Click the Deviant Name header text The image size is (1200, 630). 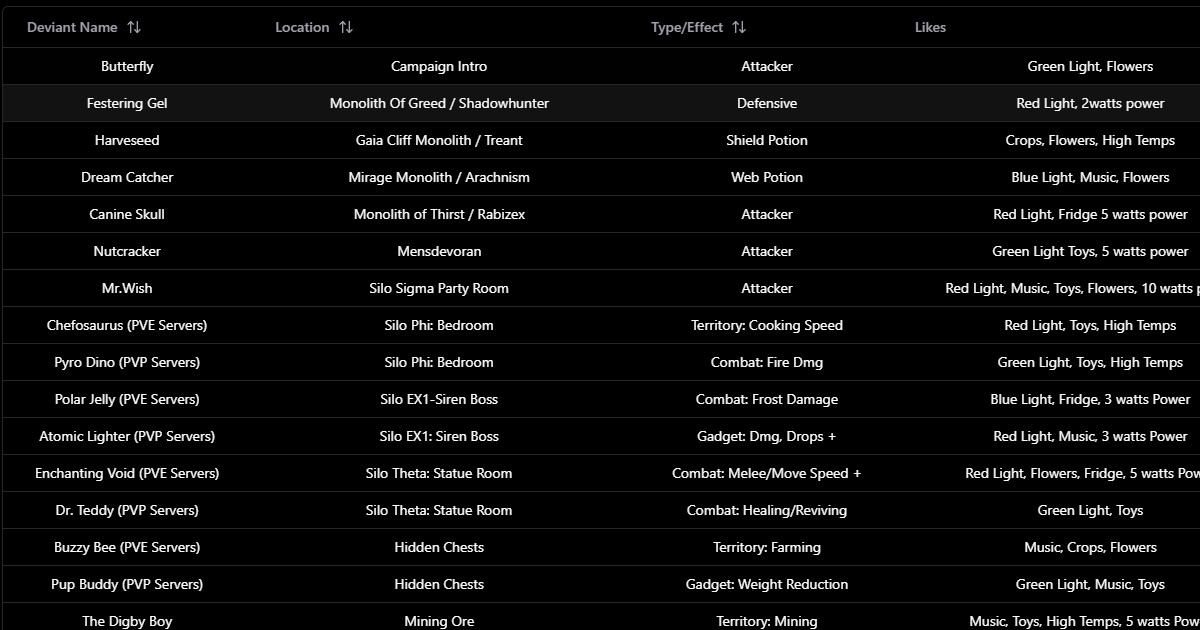click(x=72, y=28)
